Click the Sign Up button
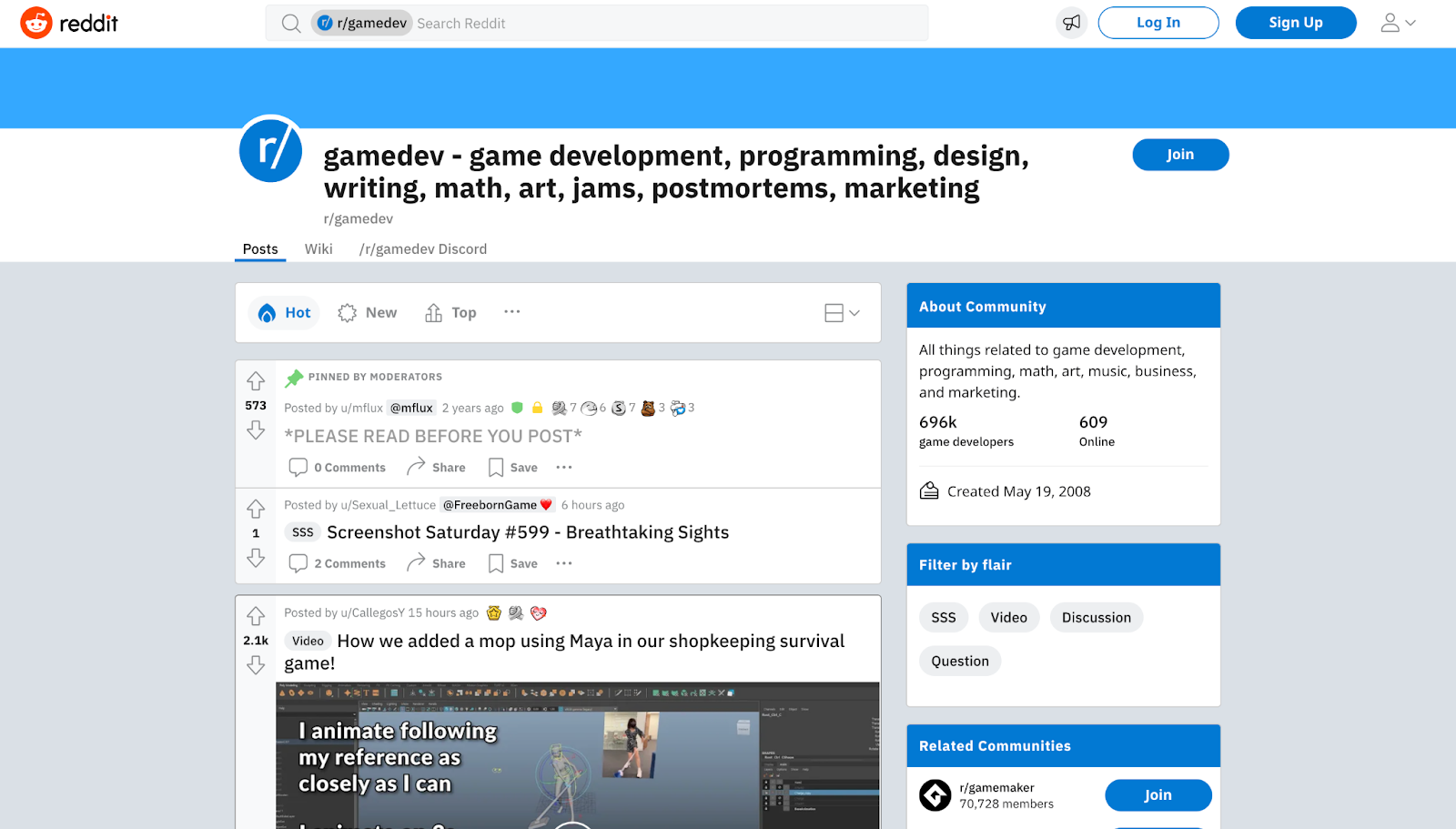 pyautogui.click(x=1296, y=23)
